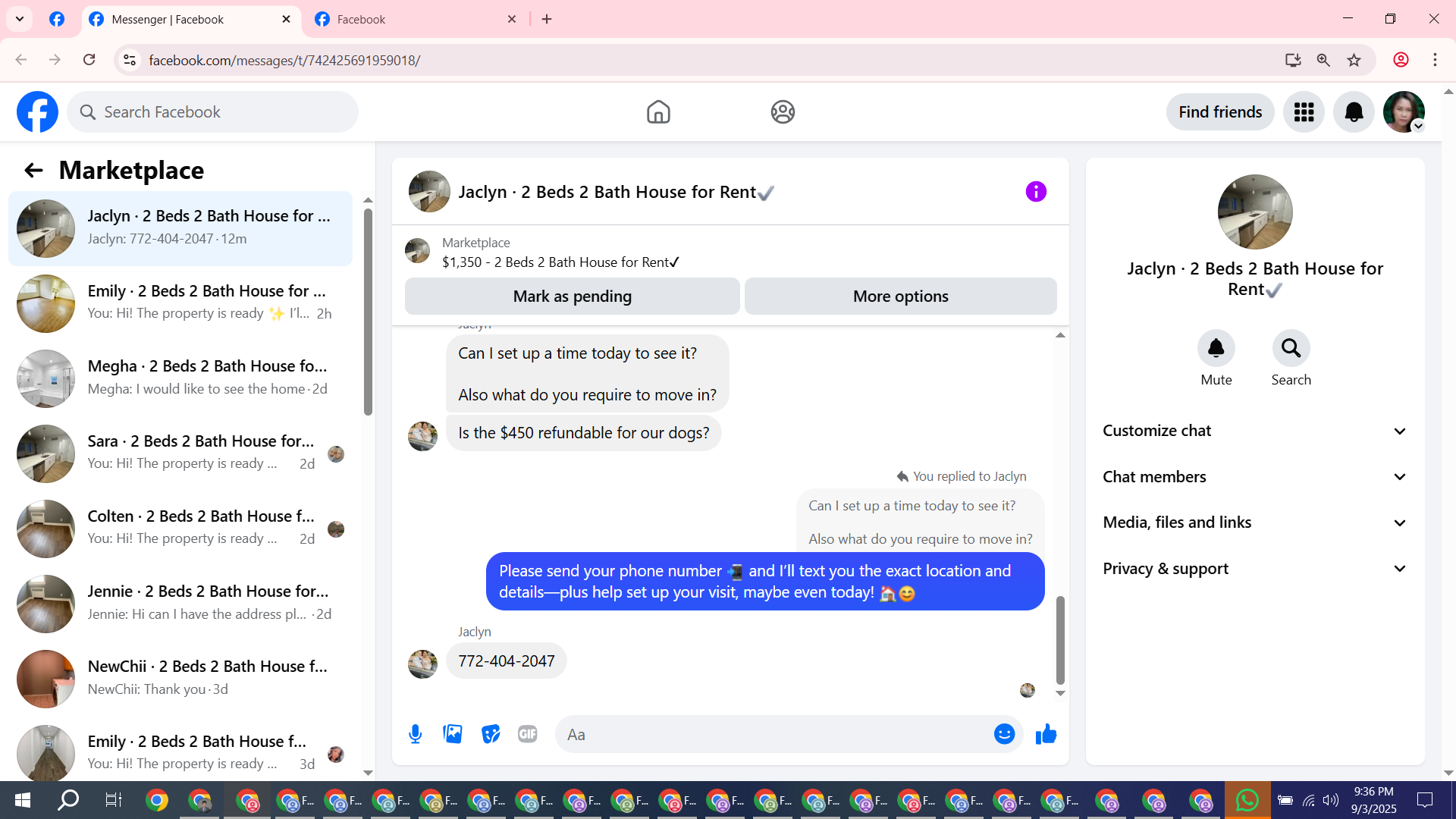Close the Messenger | Facebook tab
Screen dimensions: 1456x819
tap(286, 20)
